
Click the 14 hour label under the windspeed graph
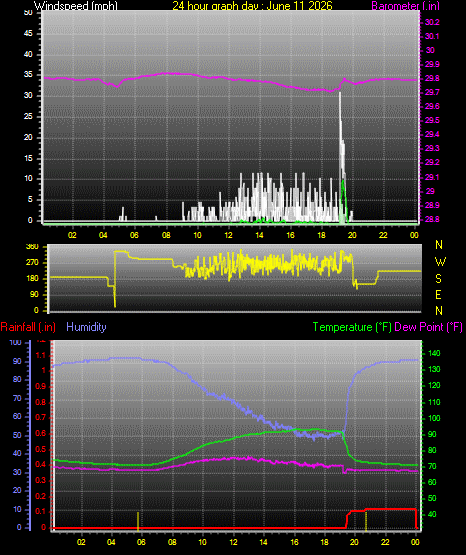[259, 235]
